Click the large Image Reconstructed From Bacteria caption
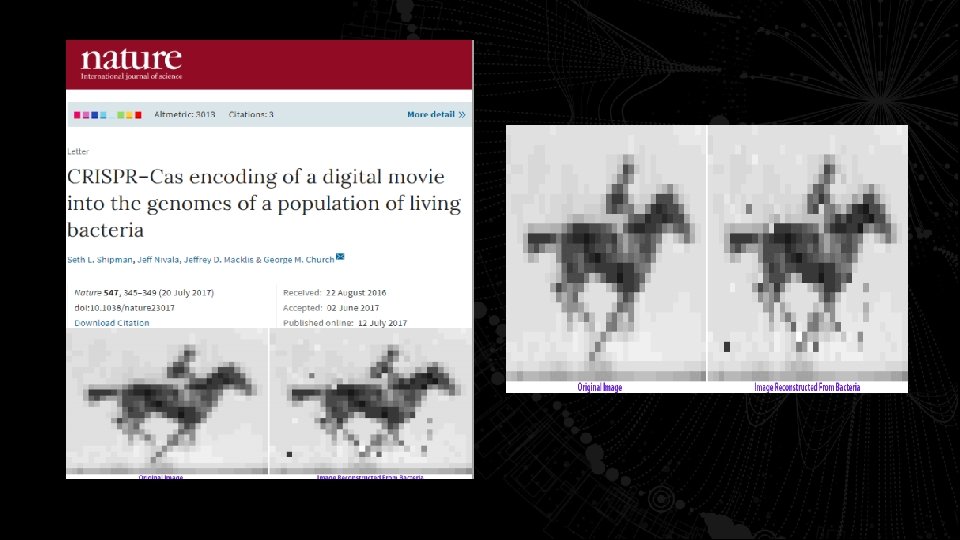 (807, 388)
